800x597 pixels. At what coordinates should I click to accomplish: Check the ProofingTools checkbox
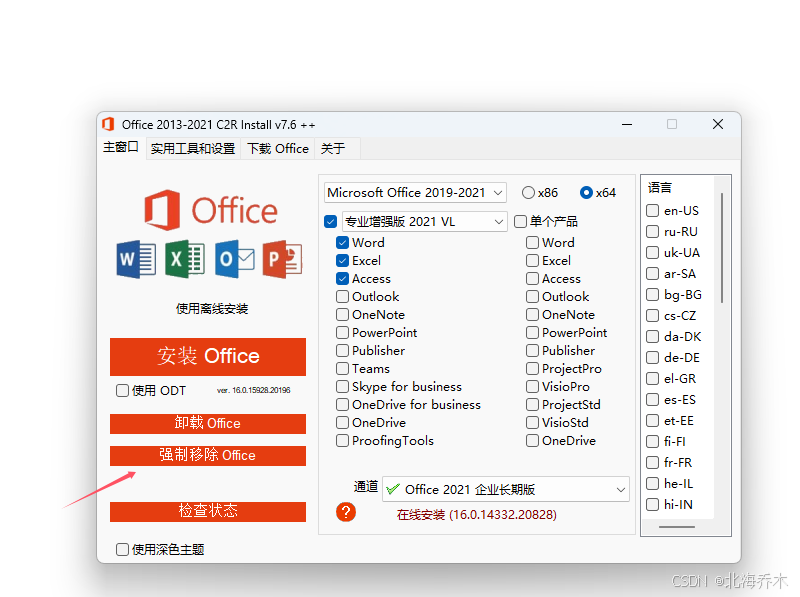click(x=342, y=440)
